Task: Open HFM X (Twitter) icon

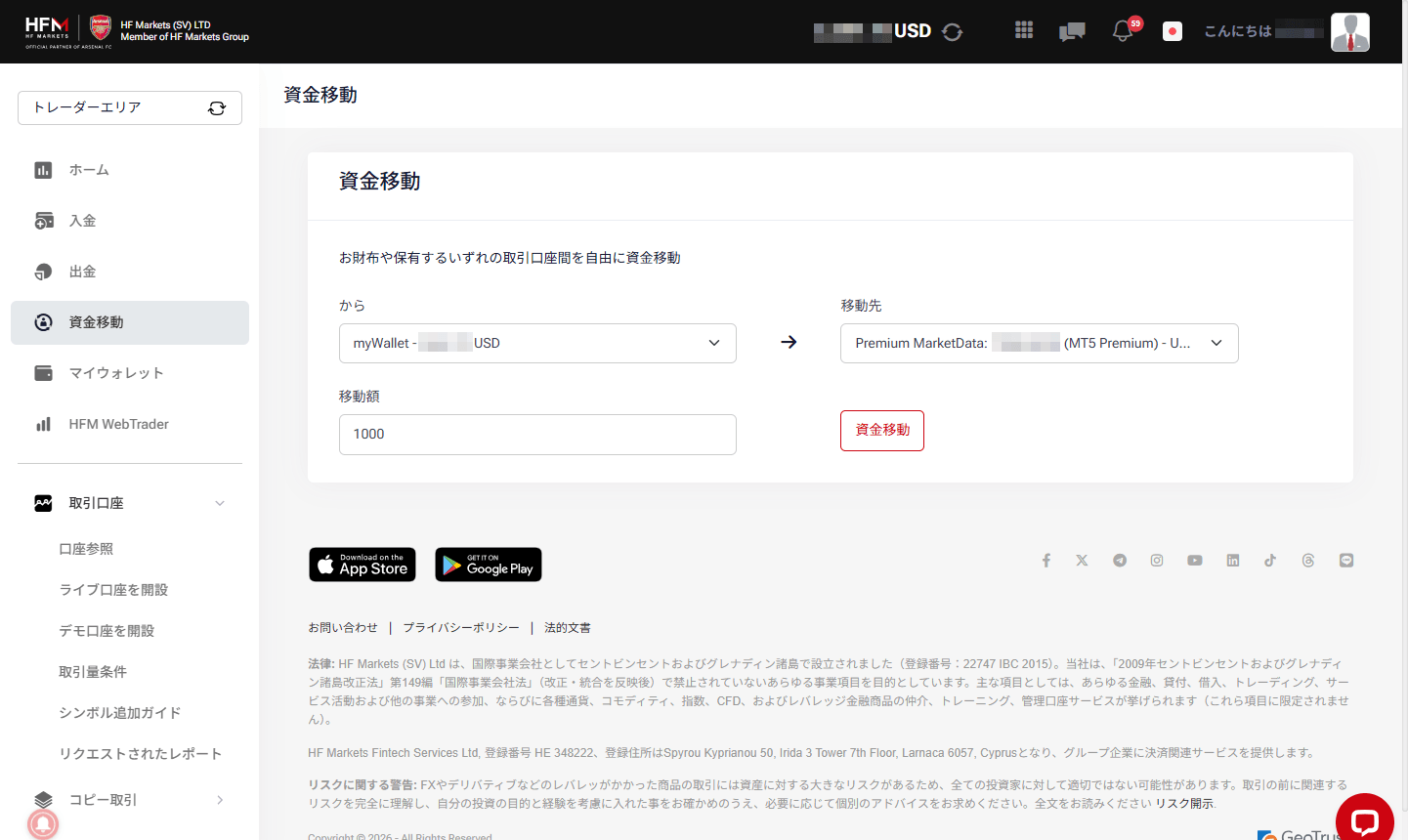Action: [x=1082, y=561]
